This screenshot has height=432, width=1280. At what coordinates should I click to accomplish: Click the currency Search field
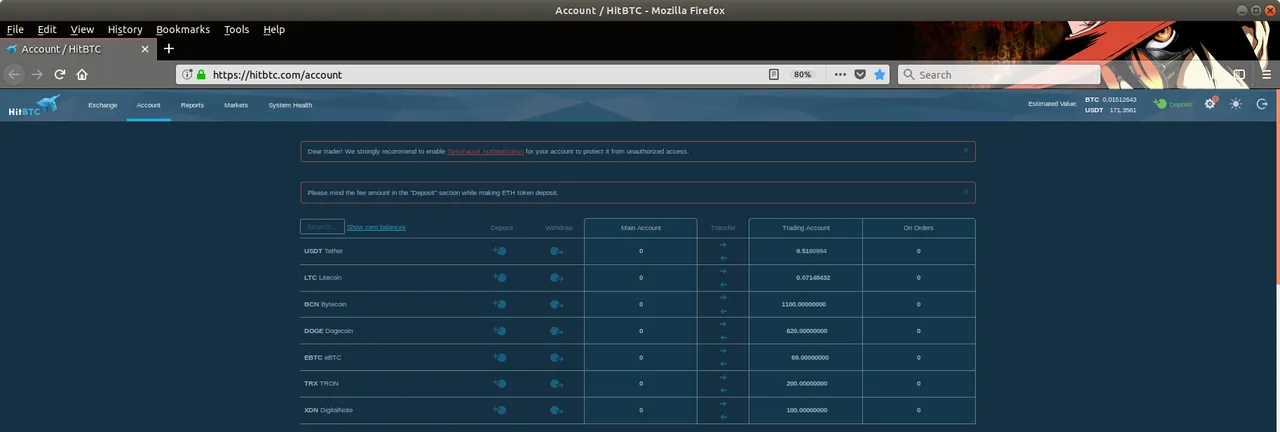tap(322, 227)
